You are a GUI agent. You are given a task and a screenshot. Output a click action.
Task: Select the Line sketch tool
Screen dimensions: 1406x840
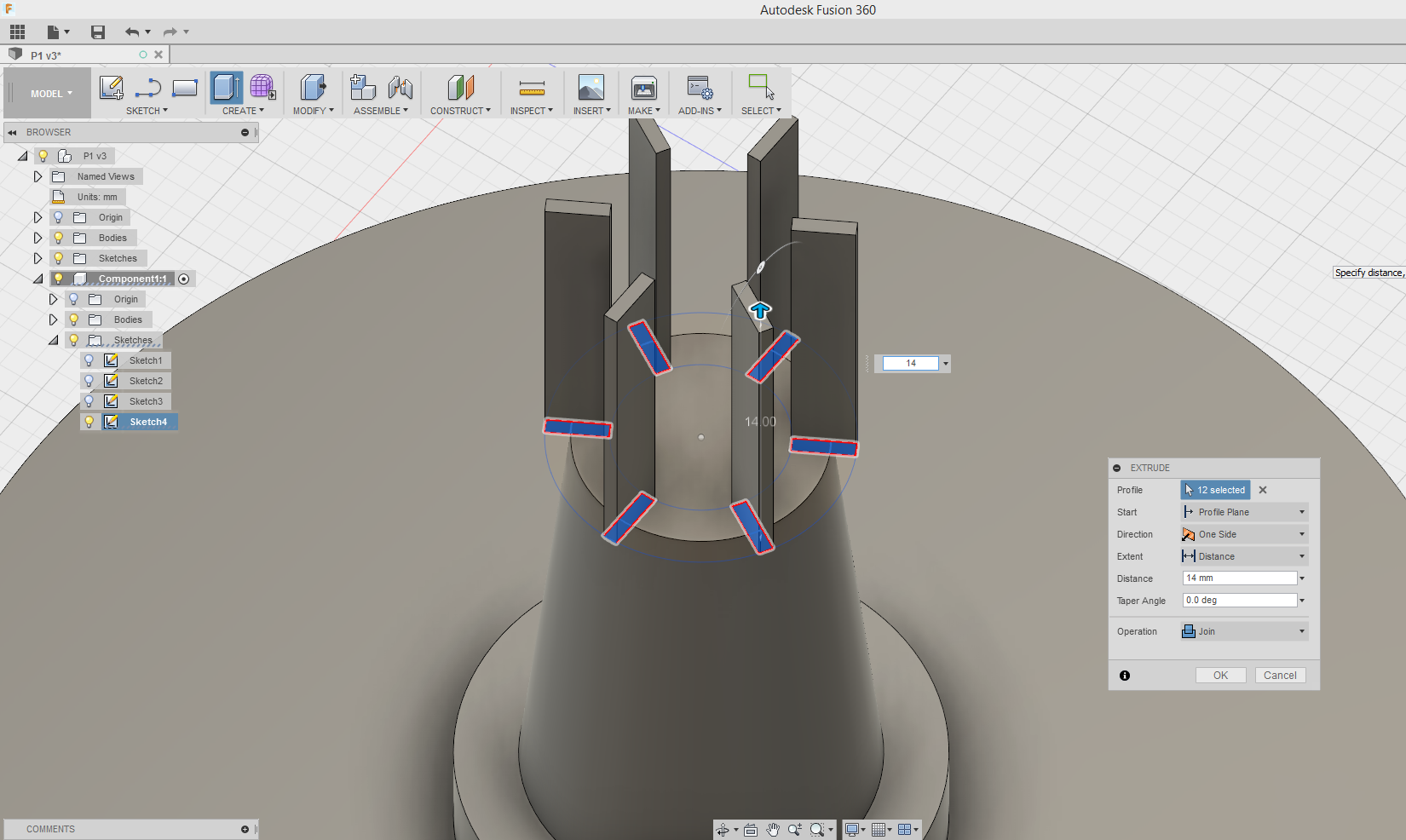coord(148,87)
